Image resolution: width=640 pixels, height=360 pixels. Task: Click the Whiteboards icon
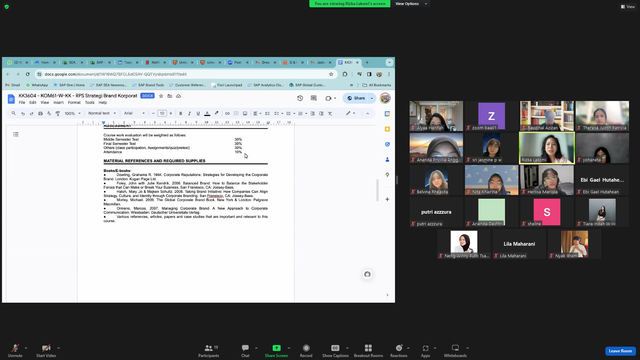455,350
